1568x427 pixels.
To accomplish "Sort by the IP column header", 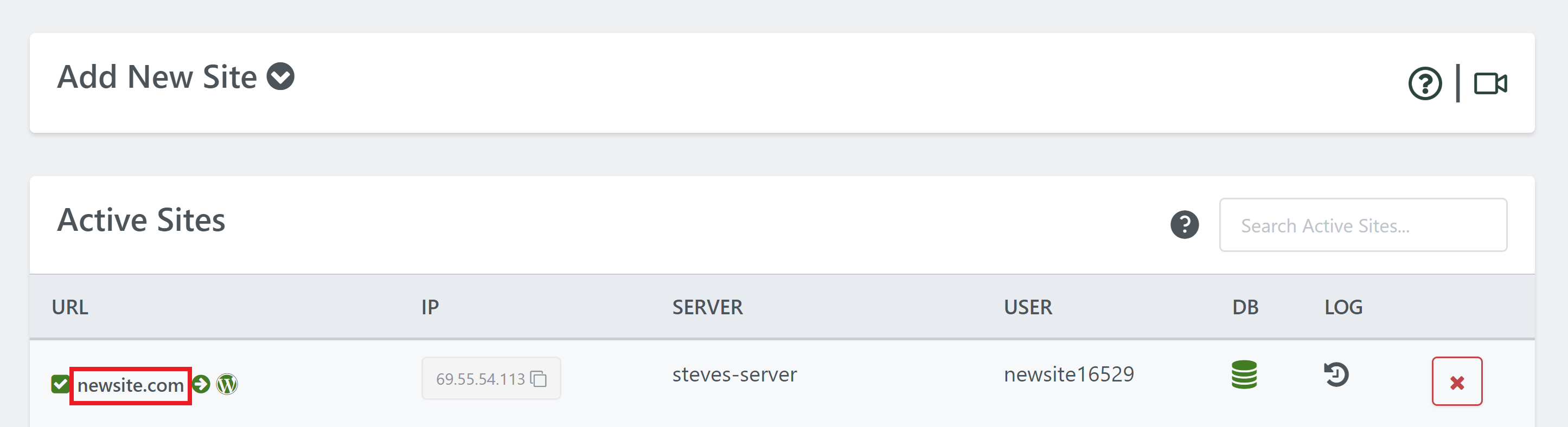I will [x=430, y=307].
